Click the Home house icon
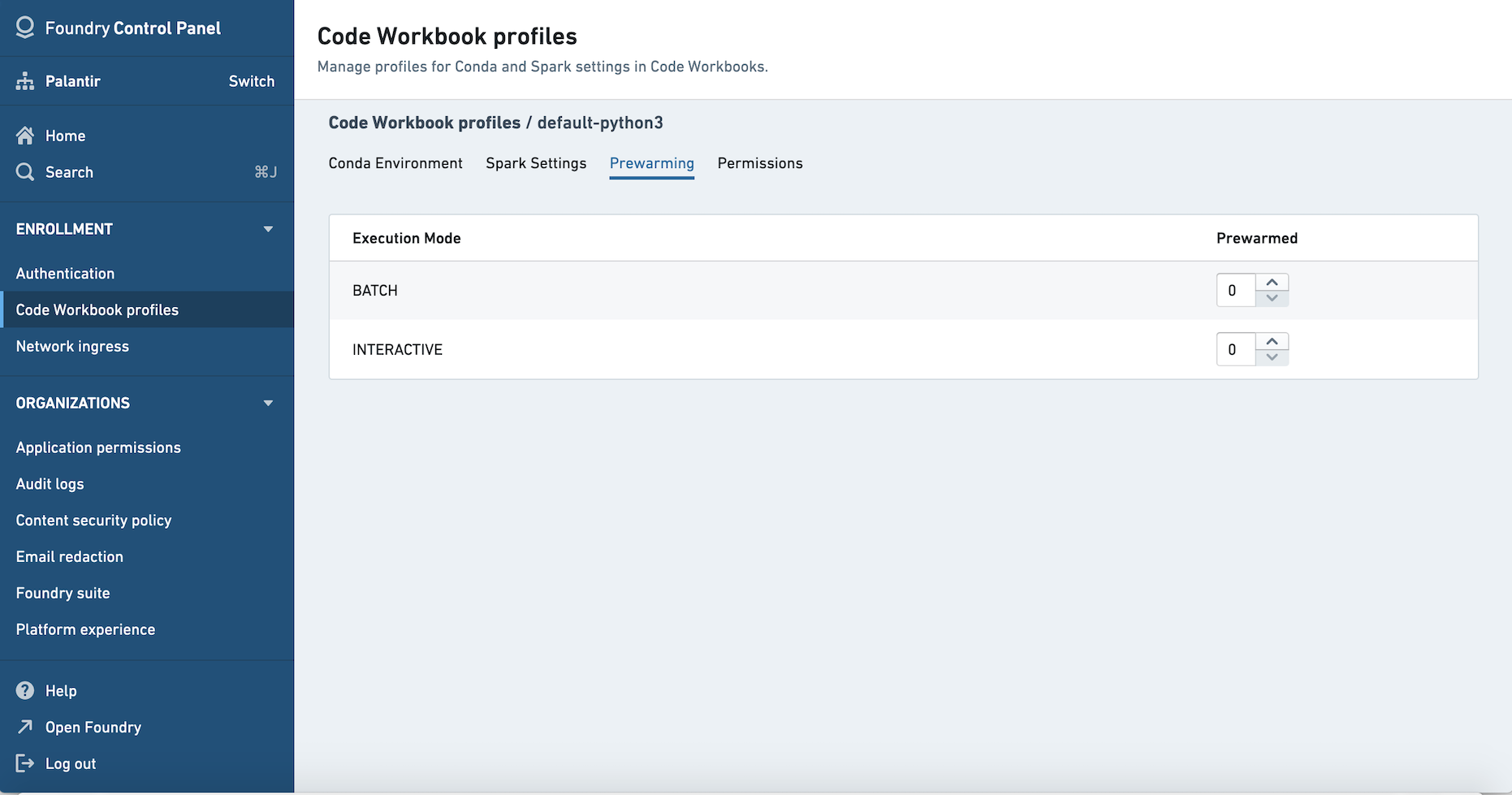1512x795 pixels. [25, 136]
